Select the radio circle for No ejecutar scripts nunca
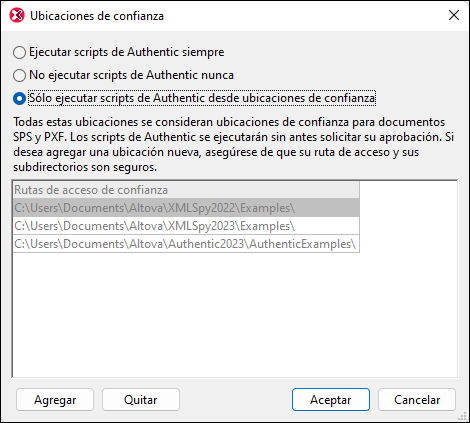 click(x=19, y=75)
